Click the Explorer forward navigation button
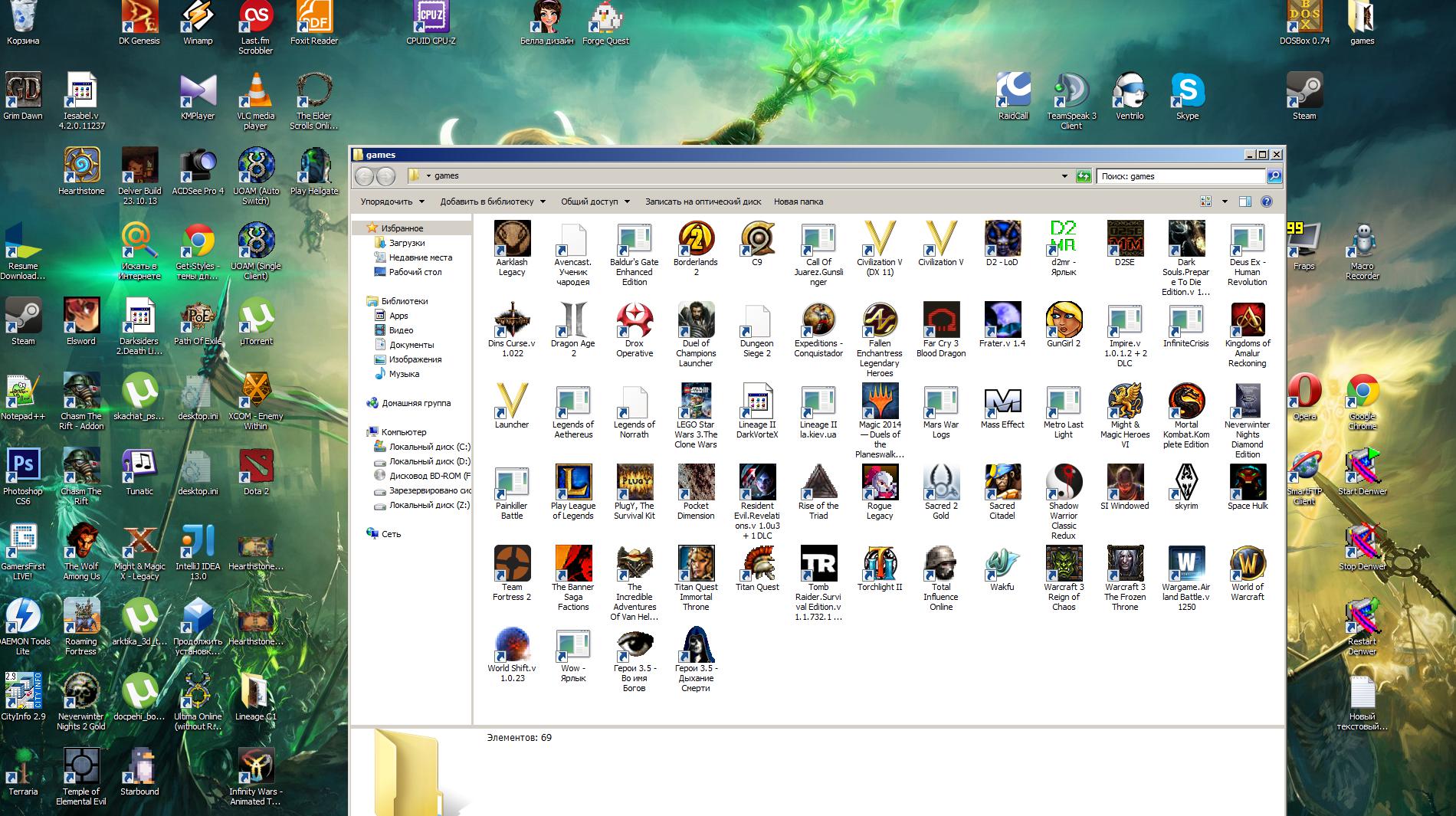Viewport: 1456px width, 816px height. [x=385, y=176]
